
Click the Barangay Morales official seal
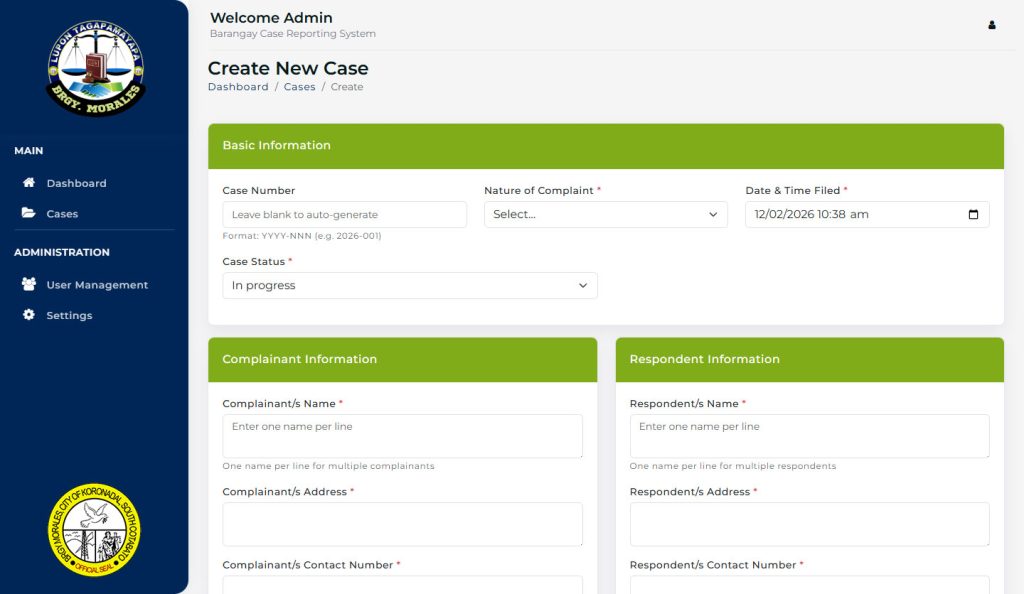coord(94,529)
